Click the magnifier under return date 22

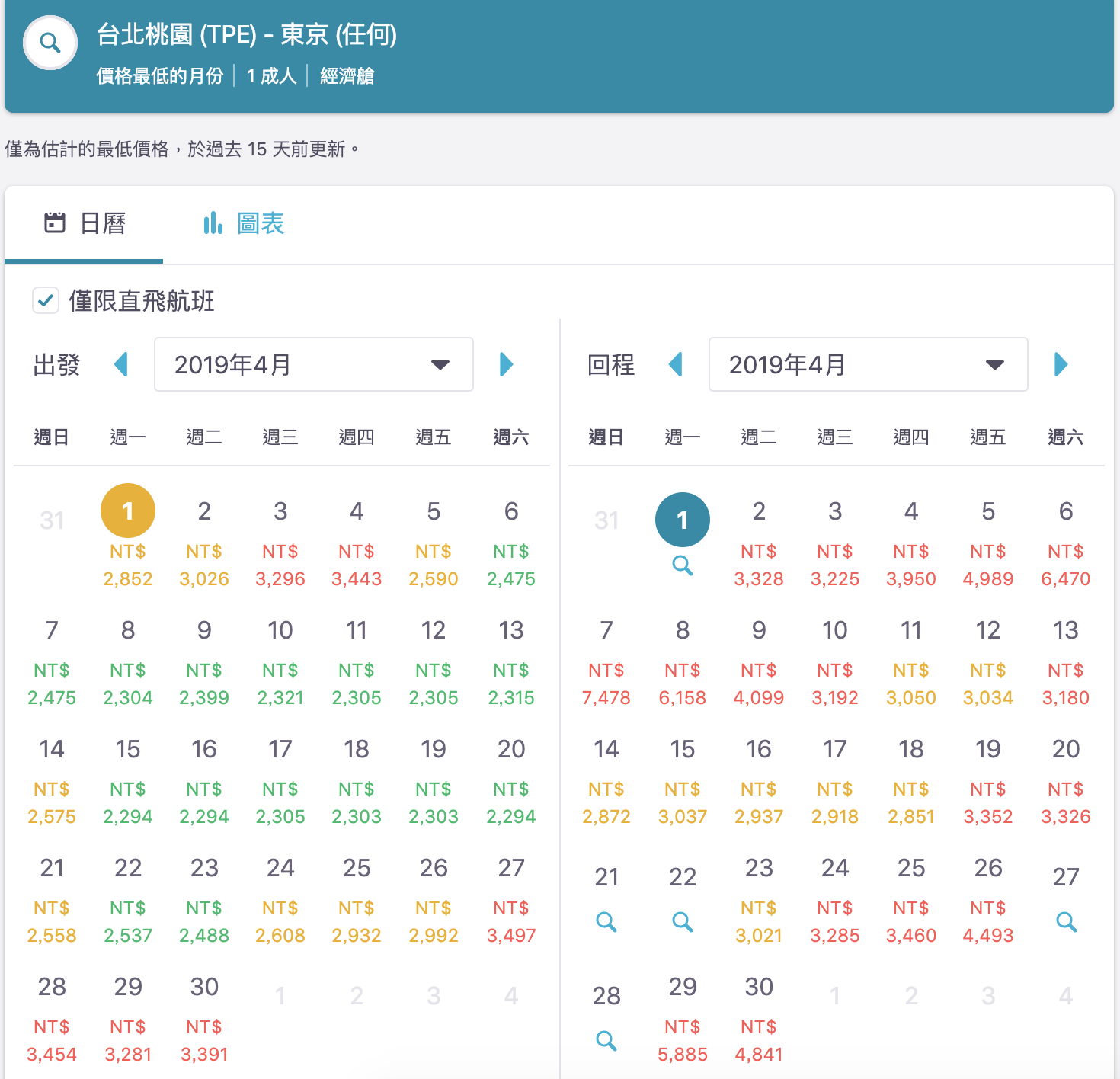pos(682,922)
